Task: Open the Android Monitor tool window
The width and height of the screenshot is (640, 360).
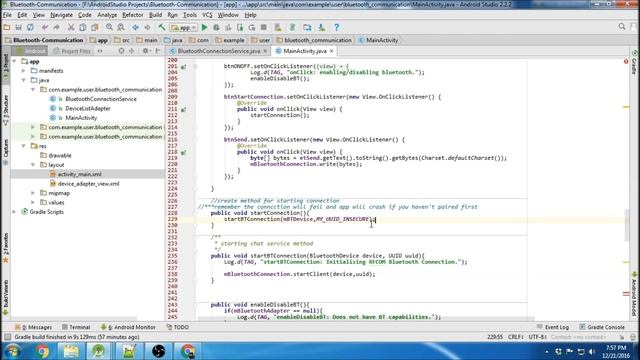Action: [x=128, y=327]
